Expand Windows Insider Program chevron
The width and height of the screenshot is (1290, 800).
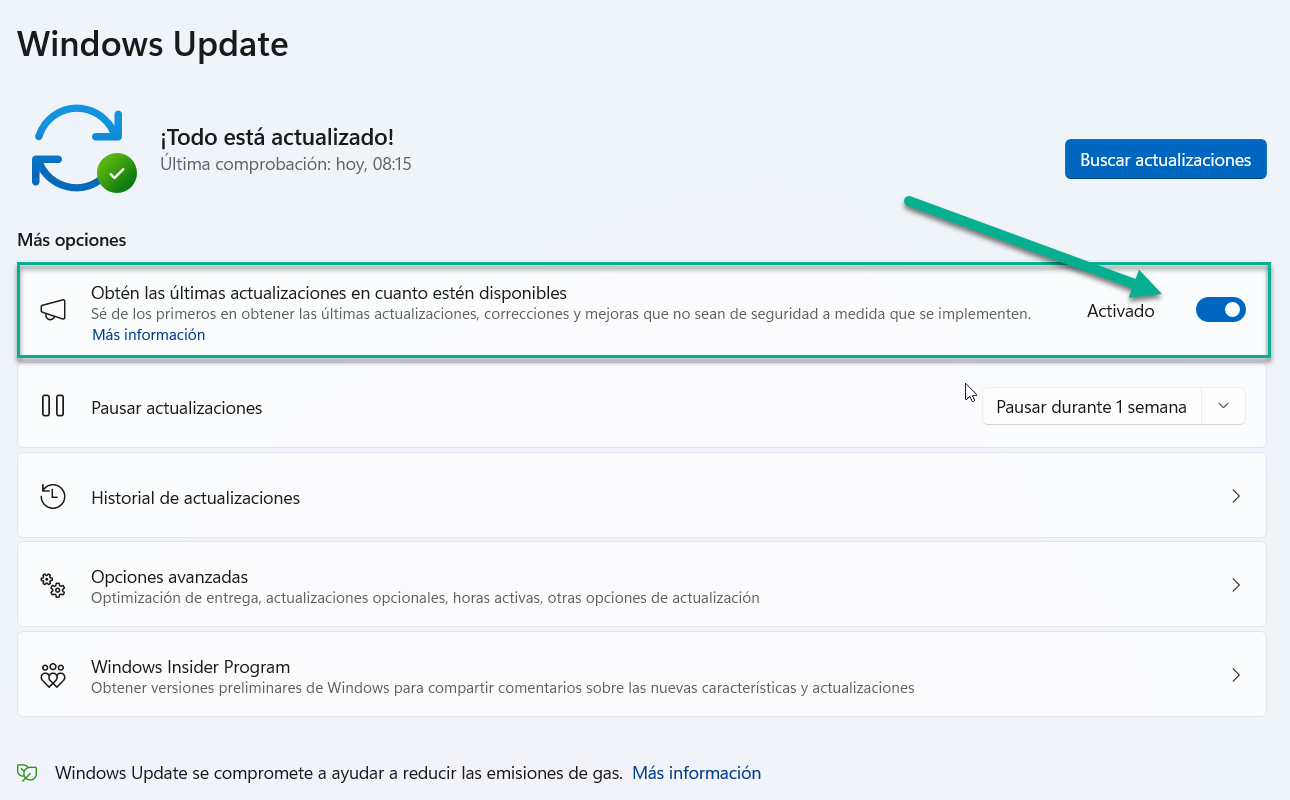click(1236, 675)
